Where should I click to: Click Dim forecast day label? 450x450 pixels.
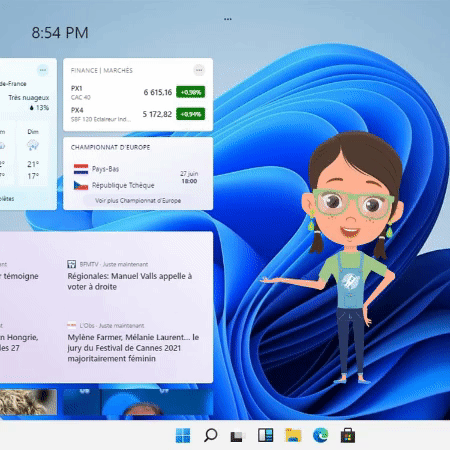click(33, 132)
